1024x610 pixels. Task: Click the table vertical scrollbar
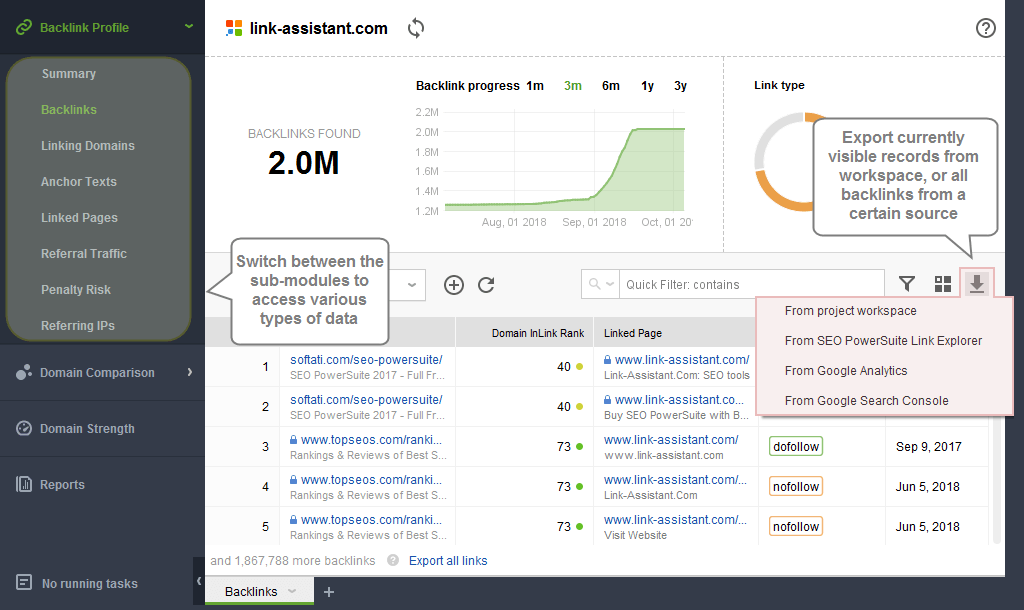click(997, 480)
